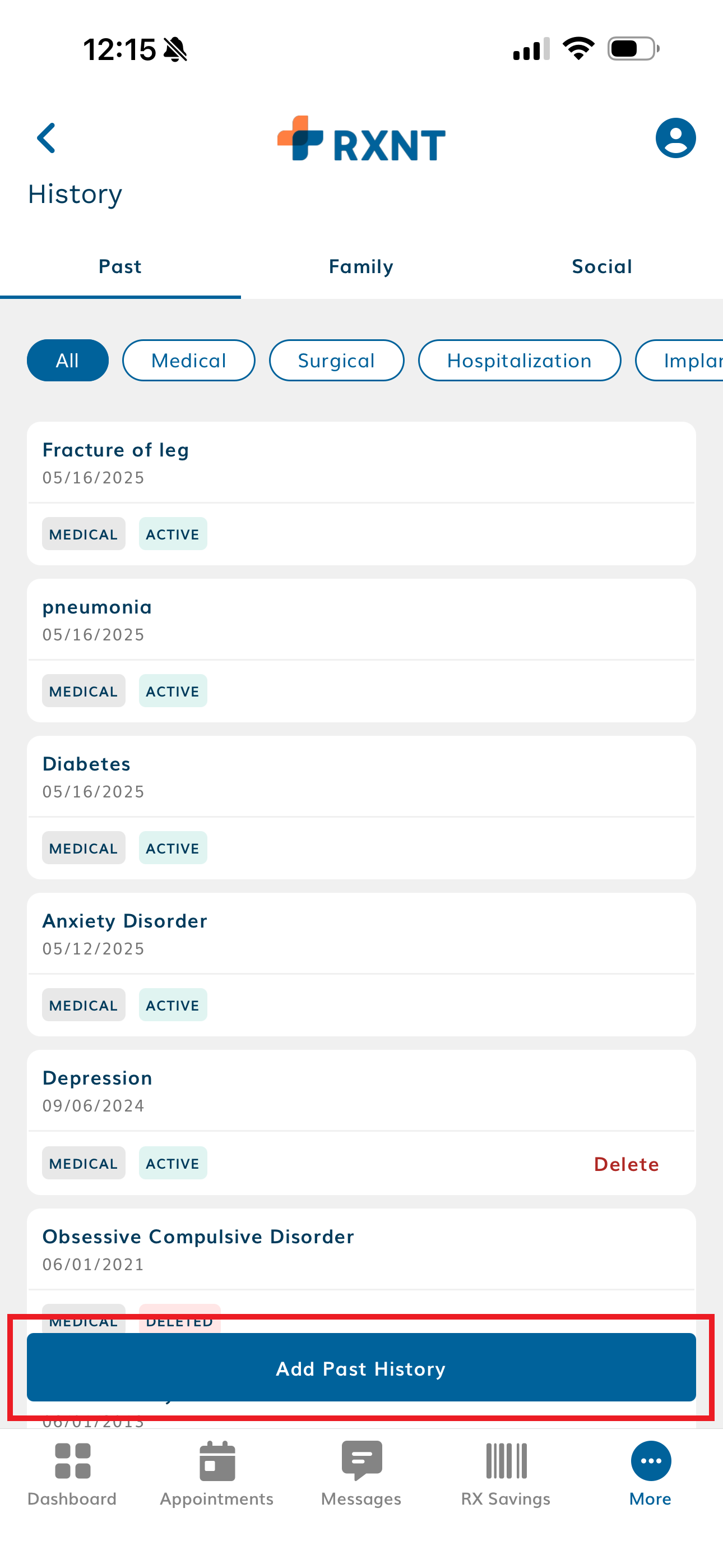The height and width of the screenshot is (1568, 723).
Task: Select the All filter chip
Action: [68, 361]
